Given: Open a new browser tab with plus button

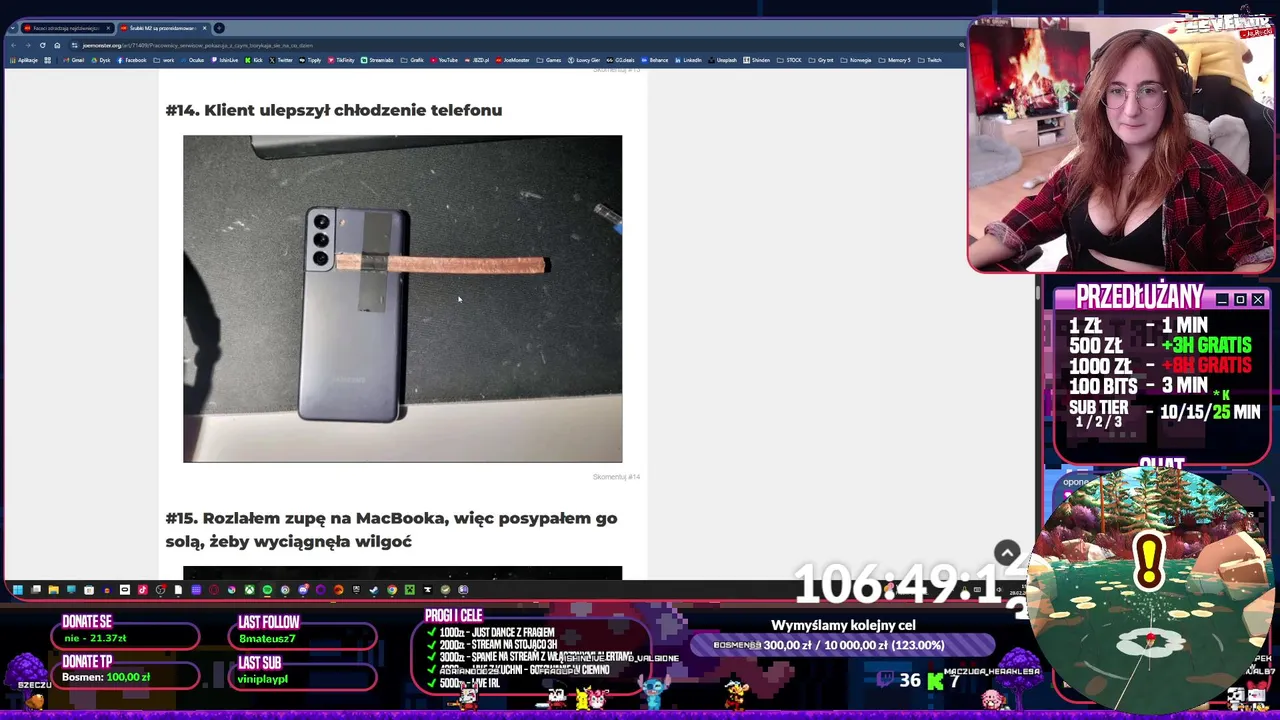Looking at the screenshot, I should tap(219, 28).
